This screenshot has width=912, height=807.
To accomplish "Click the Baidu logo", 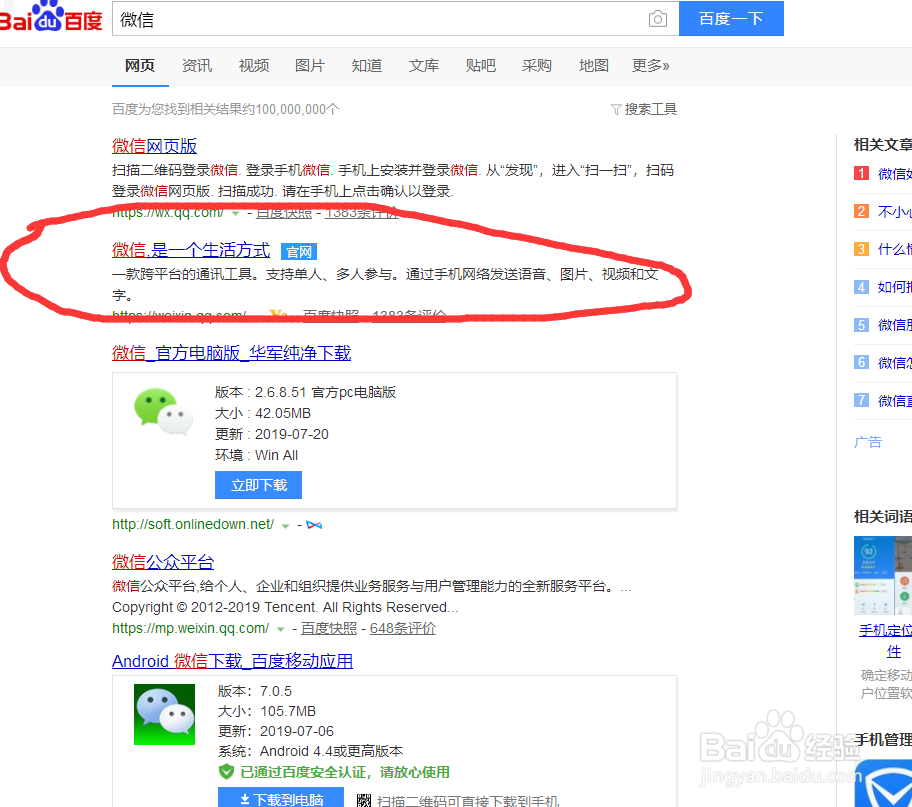I will (50, 18).
